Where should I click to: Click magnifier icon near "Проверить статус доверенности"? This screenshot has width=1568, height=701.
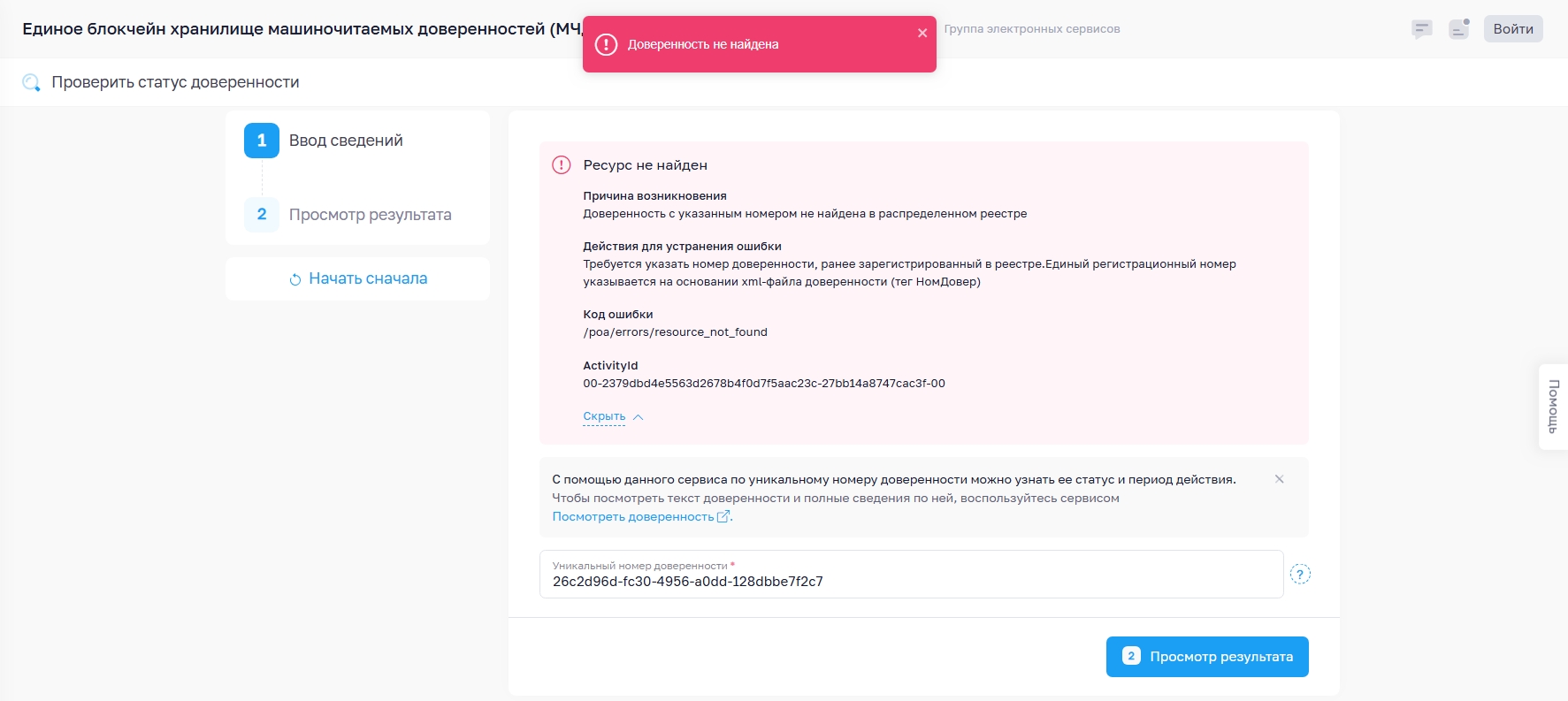(31, 82)
